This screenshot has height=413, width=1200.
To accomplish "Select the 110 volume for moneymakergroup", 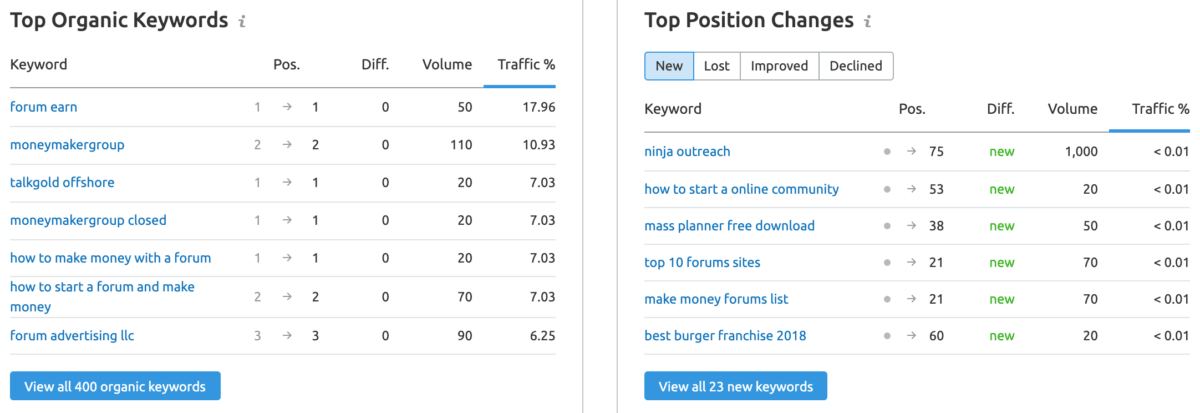I will pyautogui.click(x=460, y=145).
